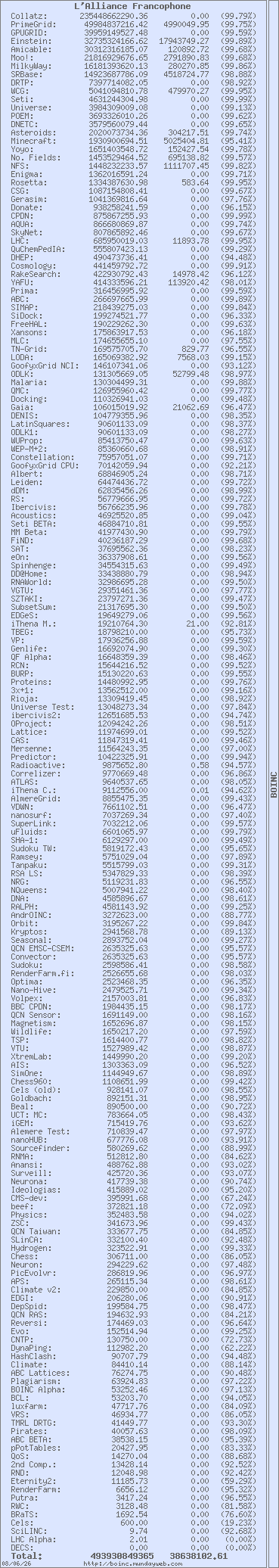The image size is (279, 1568).
Task: Select the "BOINC Alpha:" row label
Action: pyautogui.click(x=39, y=1389)
